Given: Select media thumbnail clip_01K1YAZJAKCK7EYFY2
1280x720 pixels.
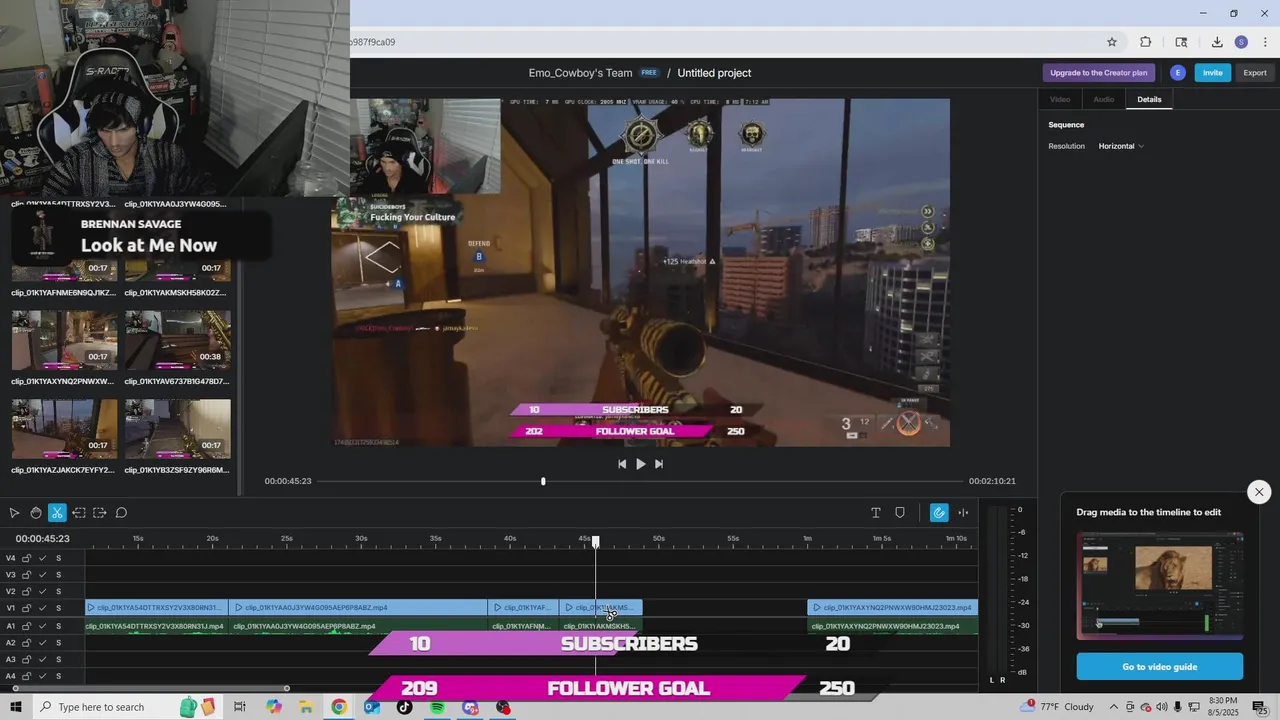Looking at the screenshot, I should point(64,429).
